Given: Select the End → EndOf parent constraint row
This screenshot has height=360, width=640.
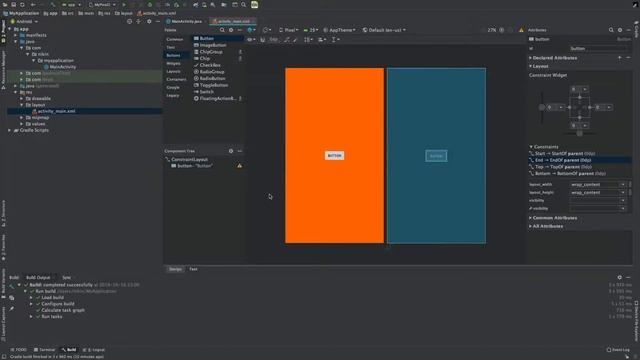Looking at the screenshot, I should [580, 160].
